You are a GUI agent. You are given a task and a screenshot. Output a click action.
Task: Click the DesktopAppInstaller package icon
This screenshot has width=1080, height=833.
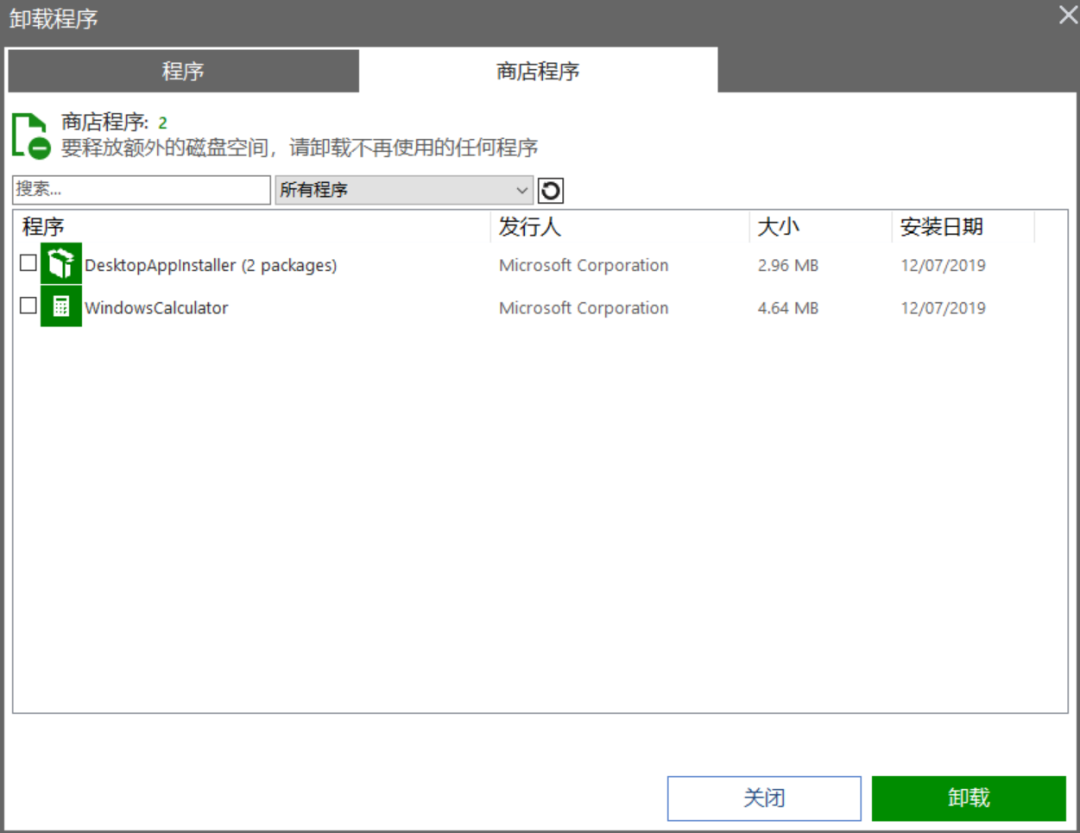point(61,263)
